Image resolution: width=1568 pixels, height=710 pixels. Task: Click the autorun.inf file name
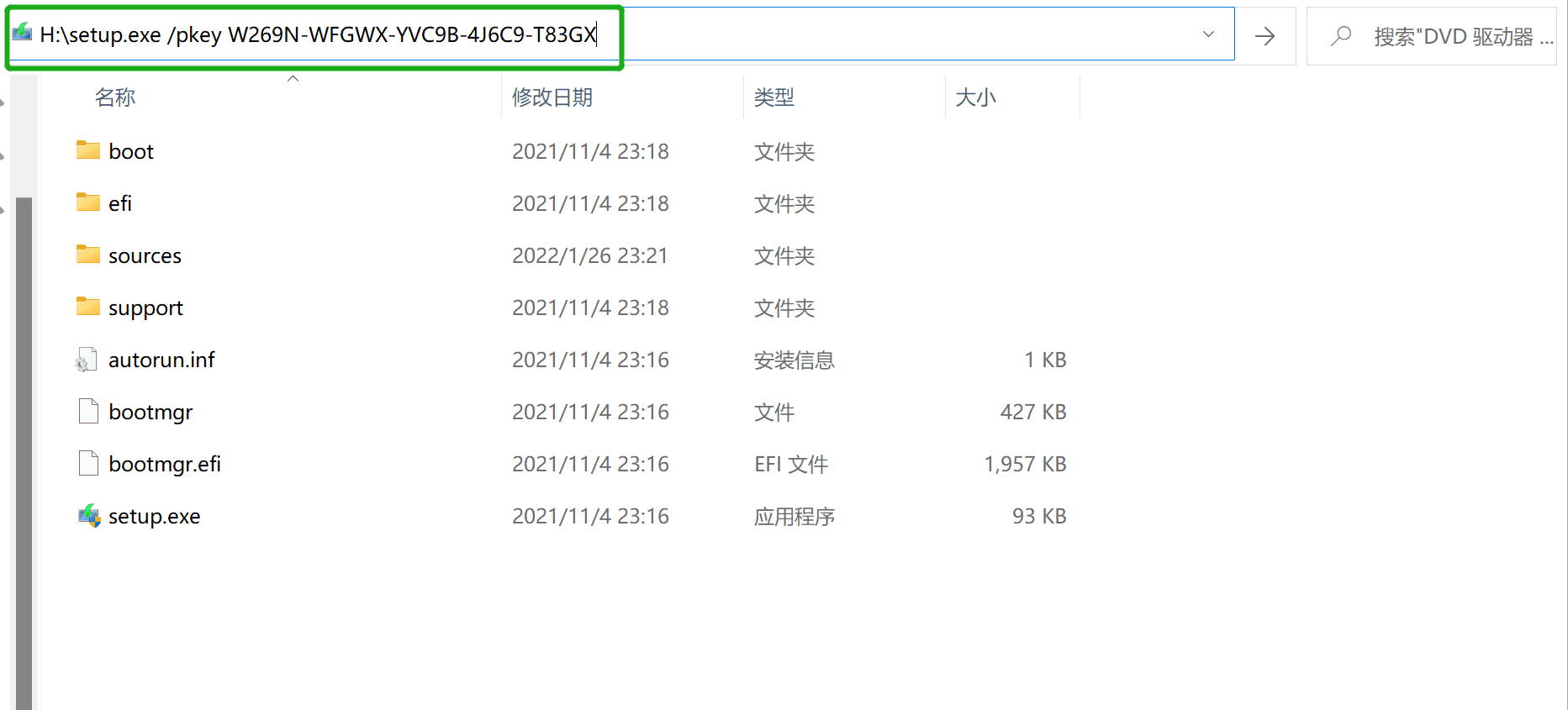tap(161, 360)
